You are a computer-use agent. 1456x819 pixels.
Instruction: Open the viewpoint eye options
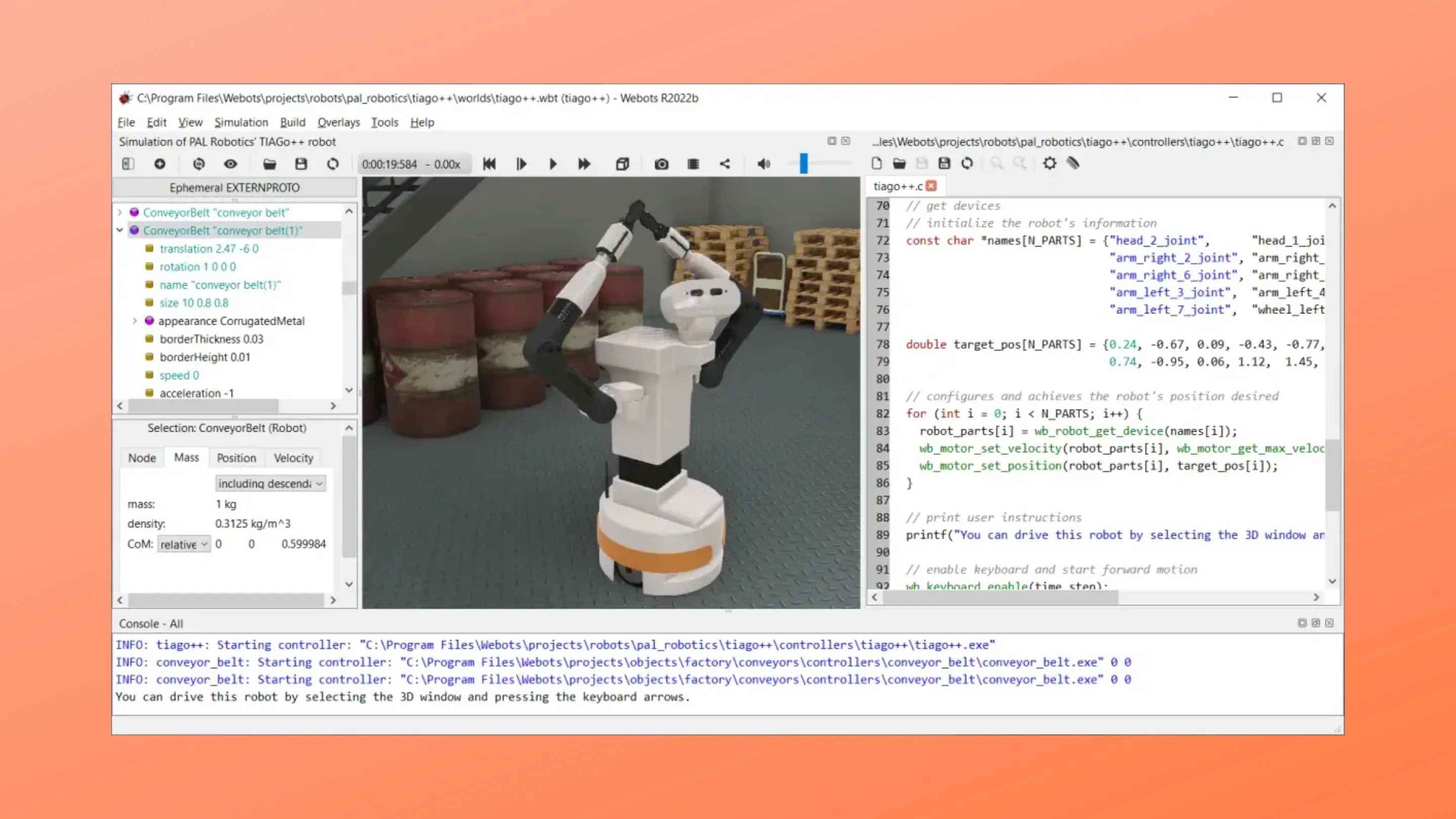pyautogui.click(x=230, y=164)
